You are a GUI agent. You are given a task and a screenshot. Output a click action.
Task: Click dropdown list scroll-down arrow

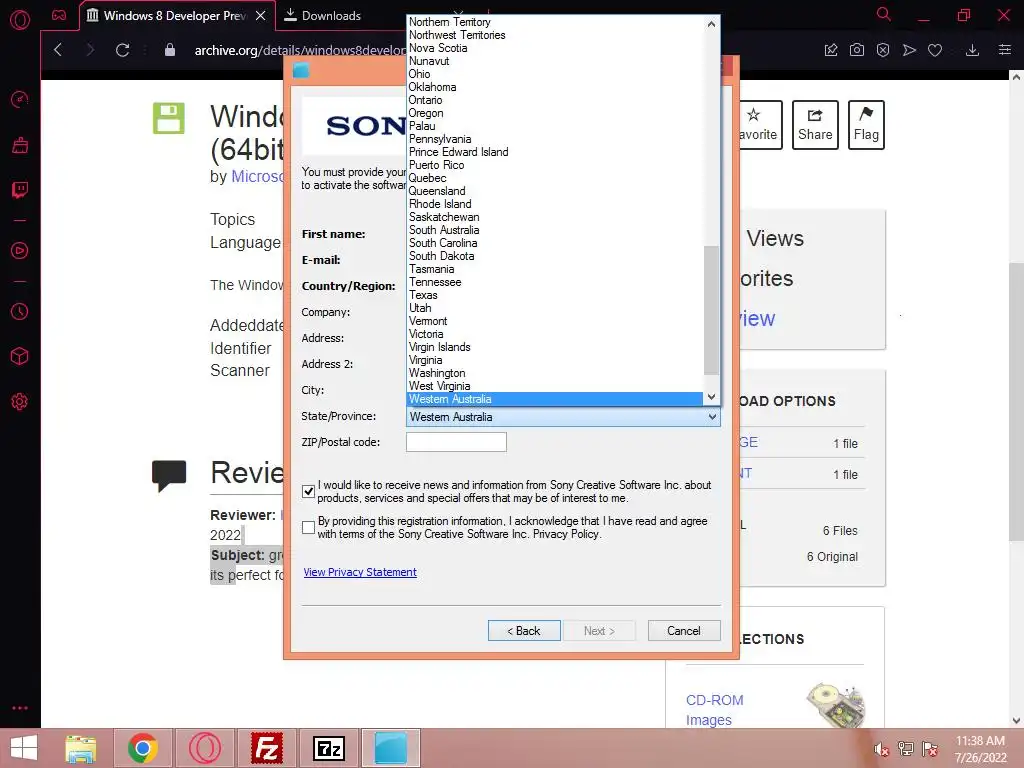[711, 397]
